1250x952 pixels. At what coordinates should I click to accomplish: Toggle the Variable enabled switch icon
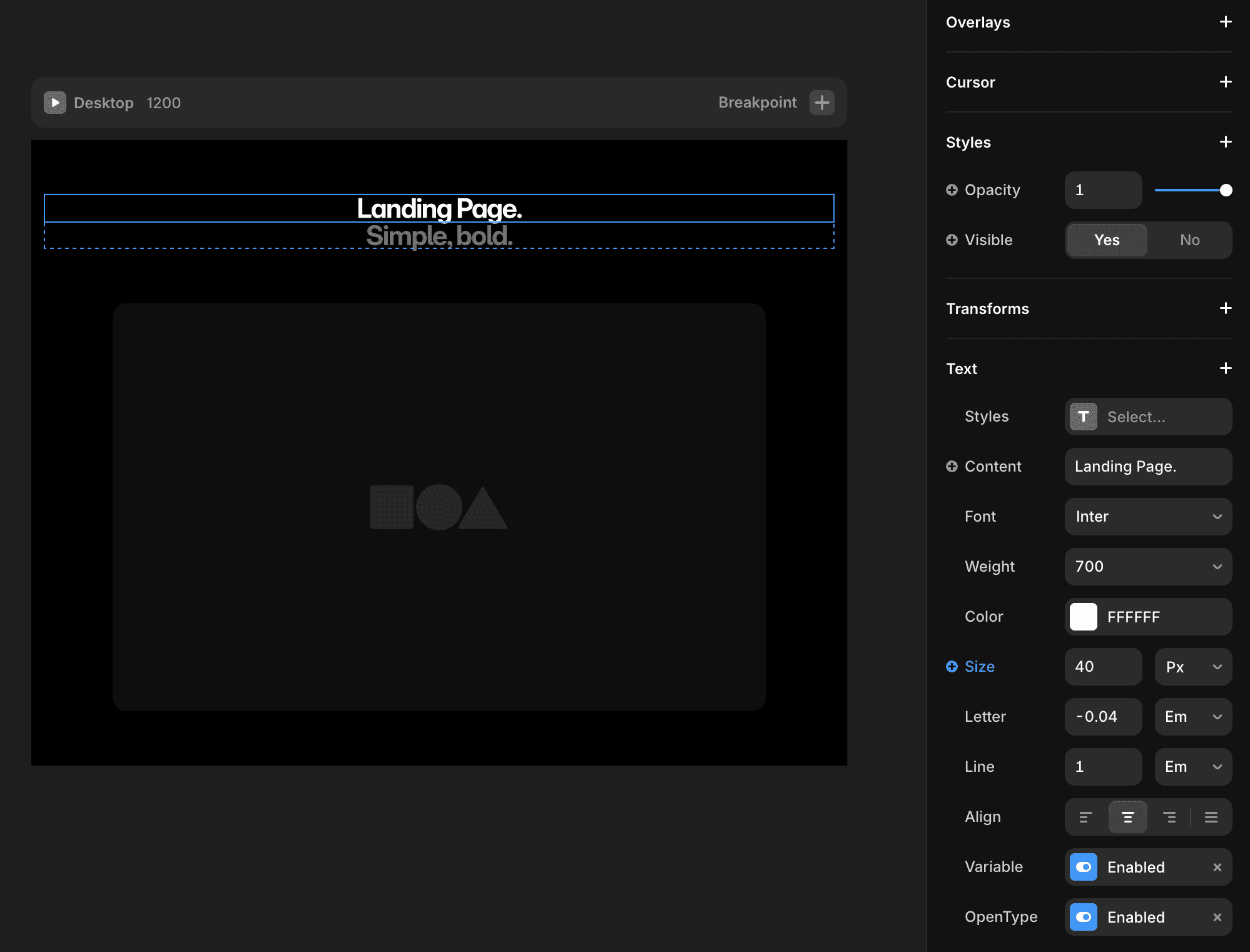click(x=1084, y=867)
